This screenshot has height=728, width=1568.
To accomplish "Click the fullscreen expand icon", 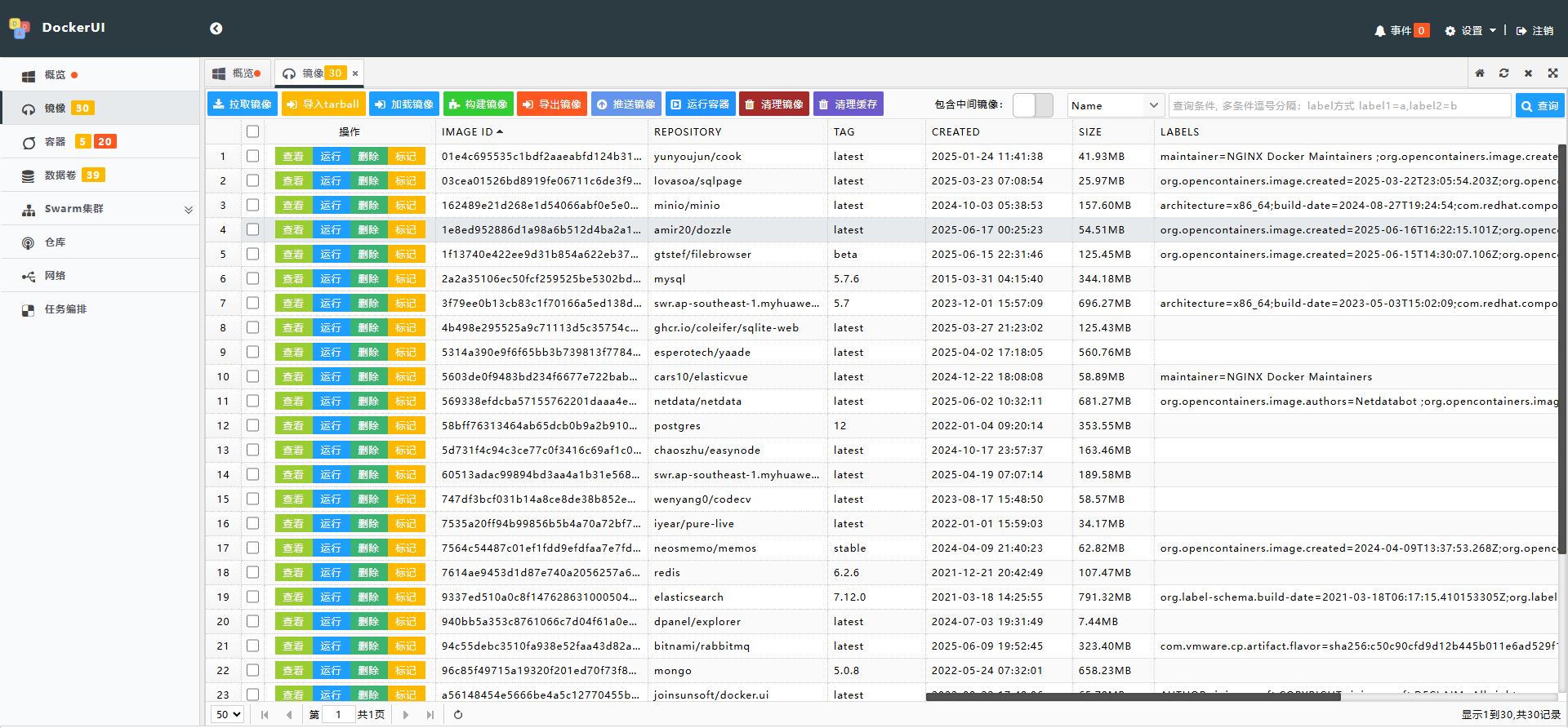I will 1552,73.
